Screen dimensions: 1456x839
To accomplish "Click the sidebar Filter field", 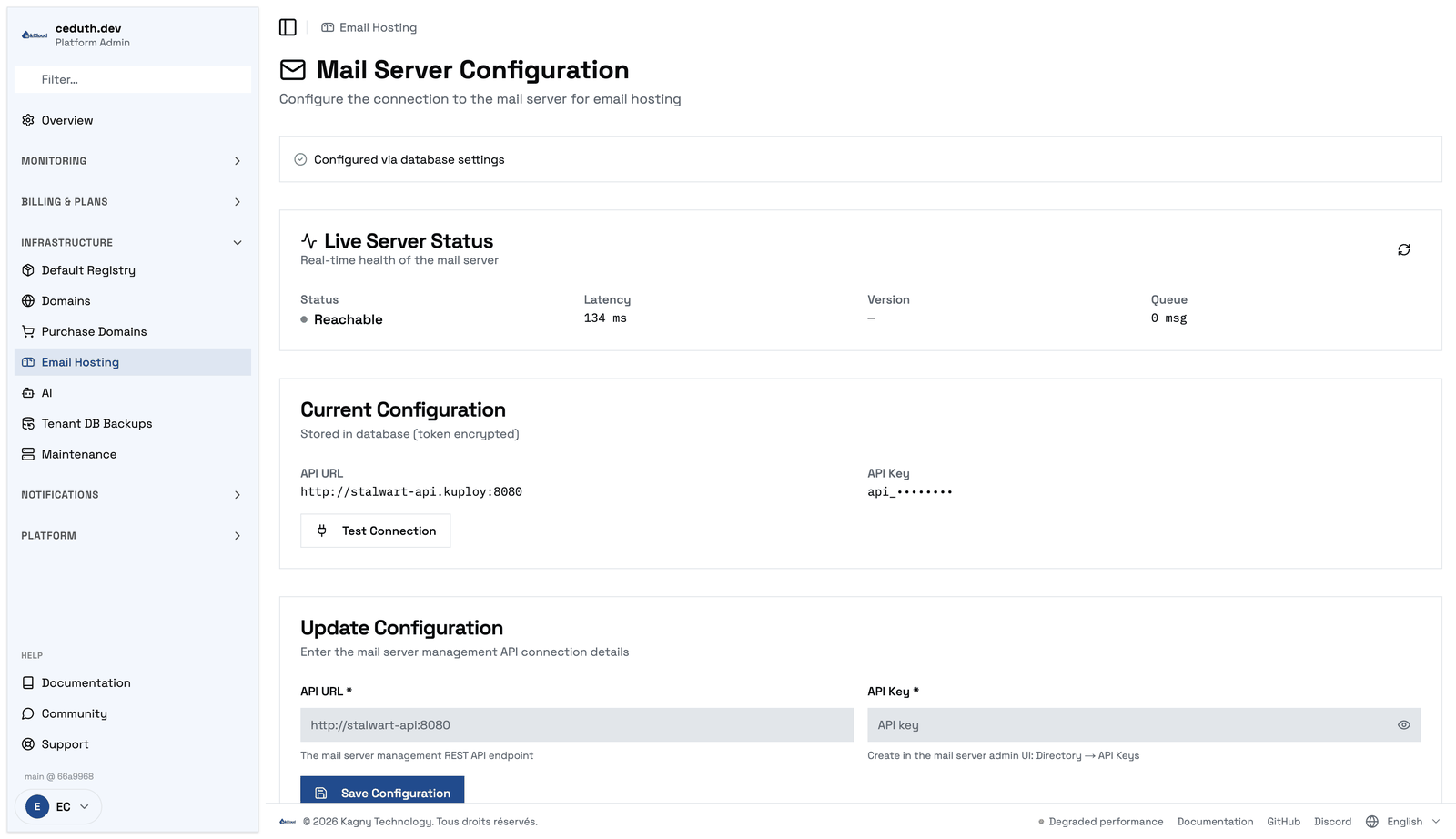I will pos(133,79).
